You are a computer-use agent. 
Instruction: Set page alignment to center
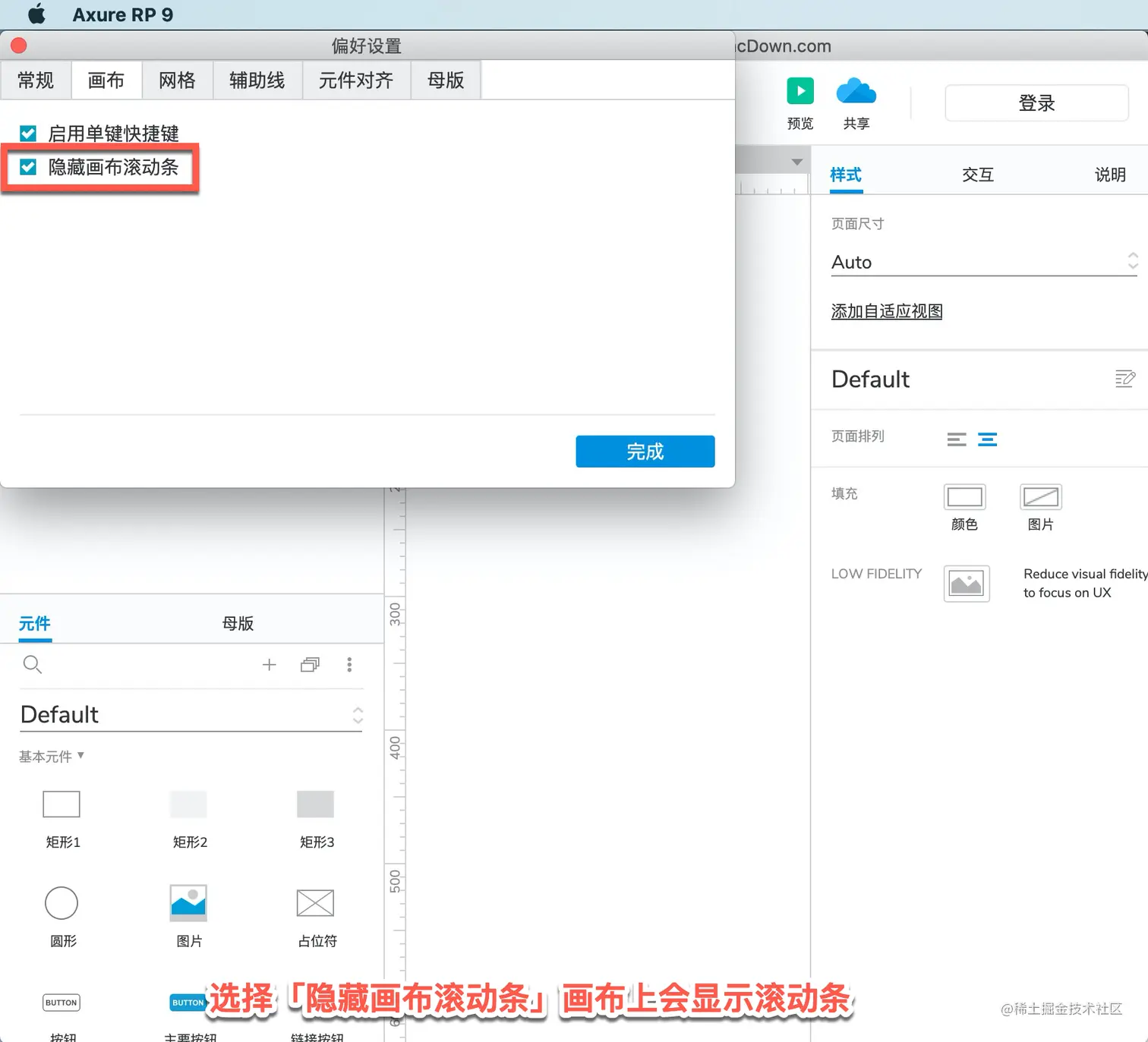coord(988,439)
